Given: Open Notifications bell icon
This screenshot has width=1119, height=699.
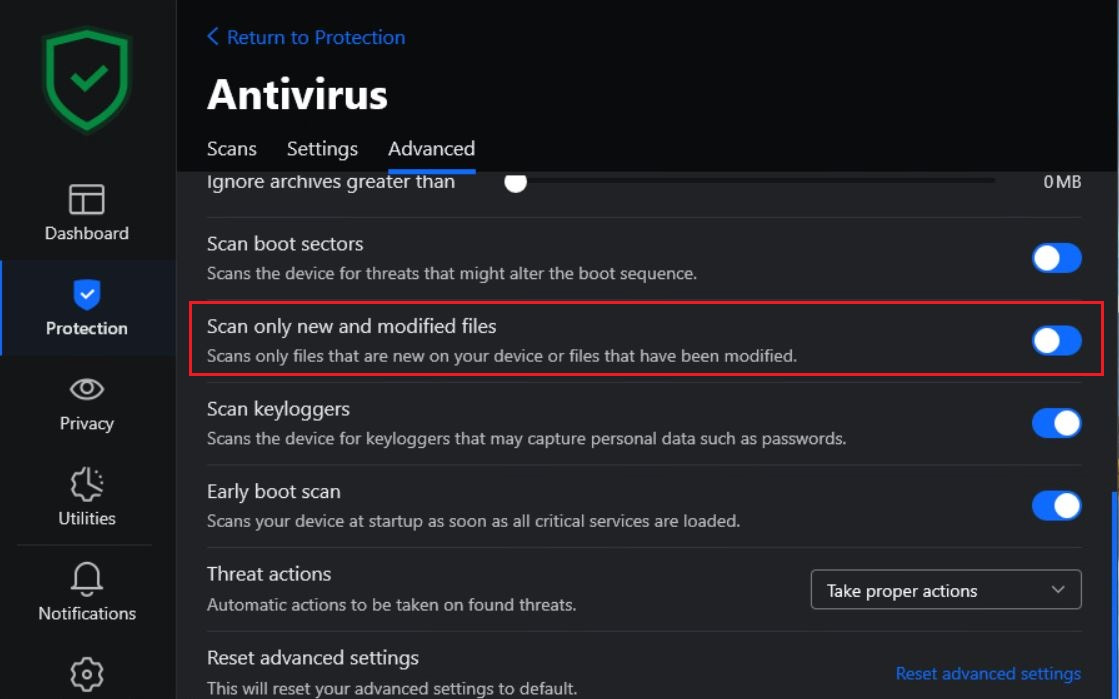Looking at the screenshot, I should pyautogui.click(x=86, y=579).
